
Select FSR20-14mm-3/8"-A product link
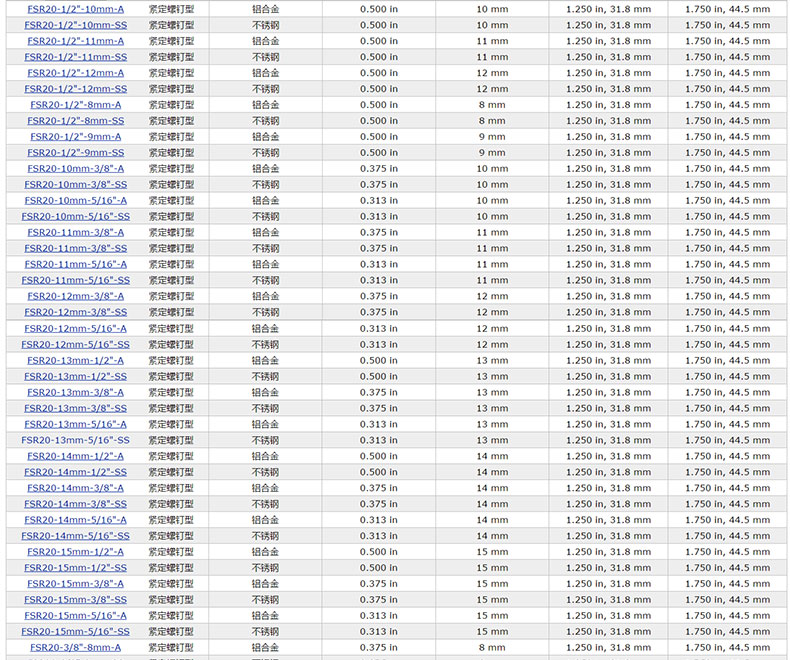click(75, 489)
